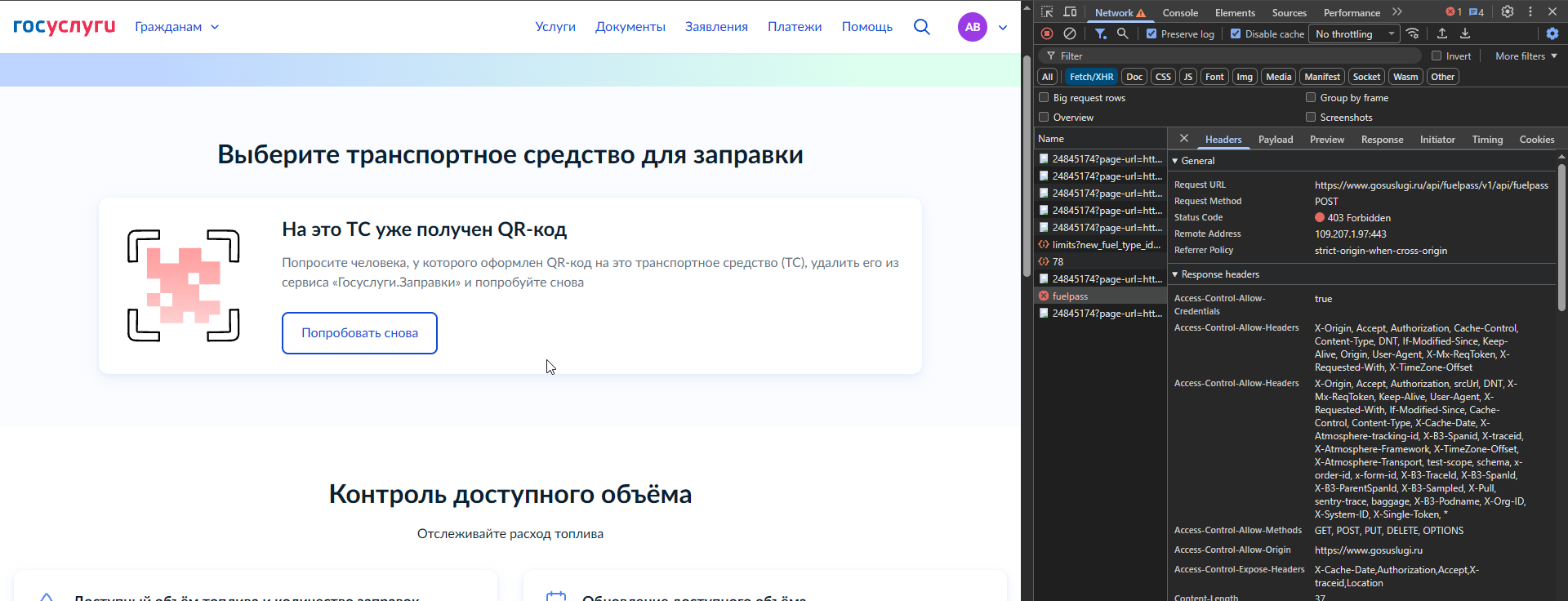The height and width of the screenshot is (601, 1568).
Task: Switch to the Performance tab
Action: pos(1352,13)
